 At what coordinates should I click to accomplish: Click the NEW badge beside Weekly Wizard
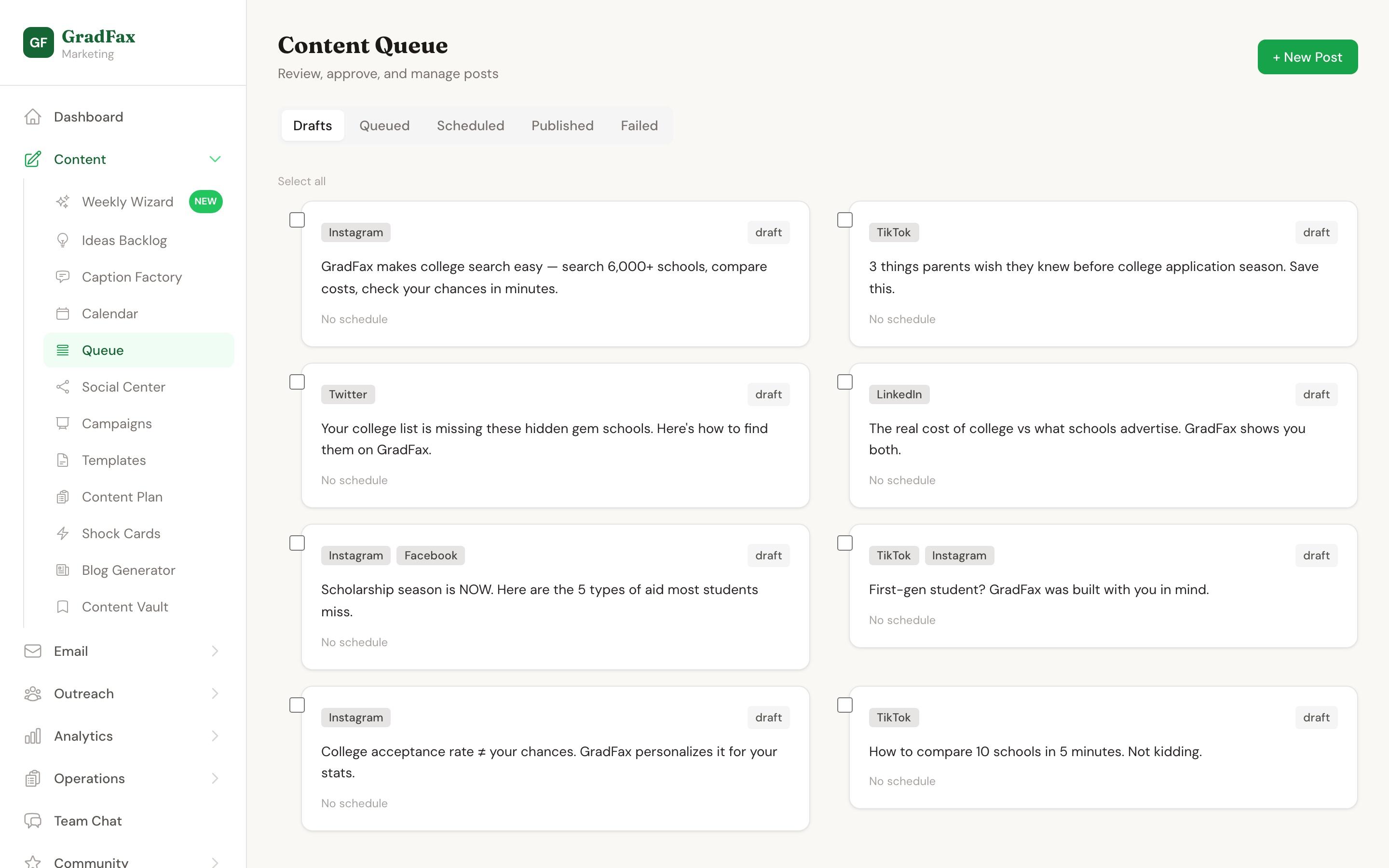tap(205, 202)
